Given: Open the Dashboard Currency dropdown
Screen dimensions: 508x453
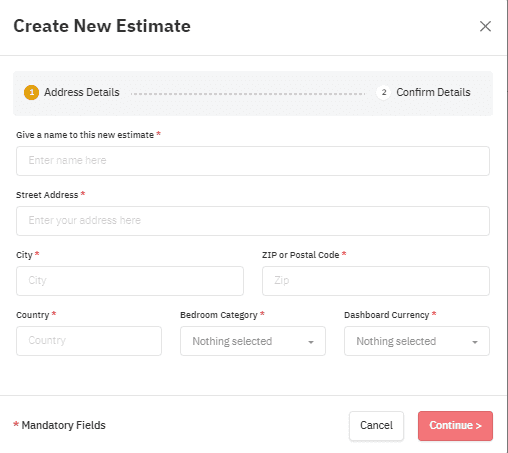Looking at the screenshot, I should 417,341.
